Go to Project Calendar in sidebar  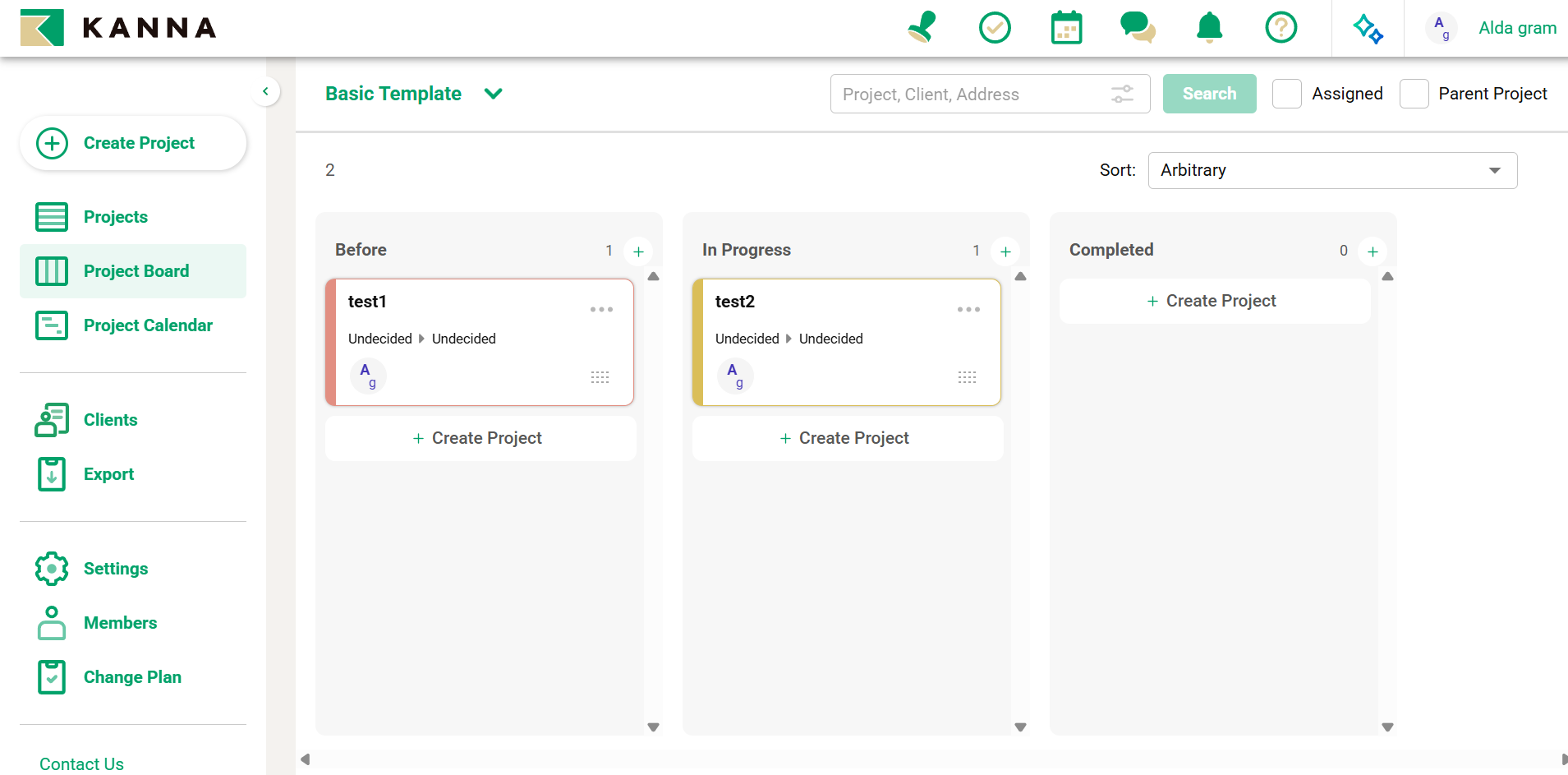click(148, 325)
